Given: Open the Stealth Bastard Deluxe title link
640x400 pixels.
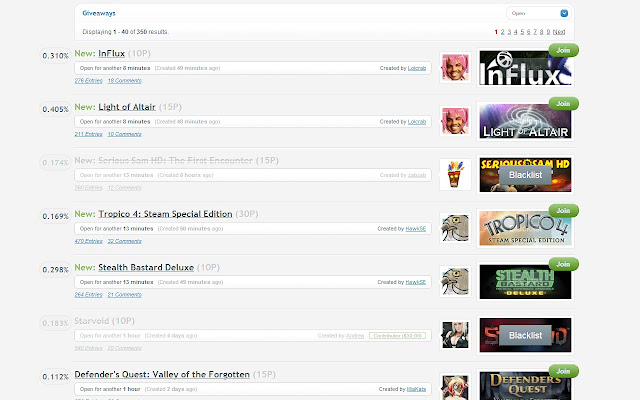Looking at the screenshot, I should 146,267.
